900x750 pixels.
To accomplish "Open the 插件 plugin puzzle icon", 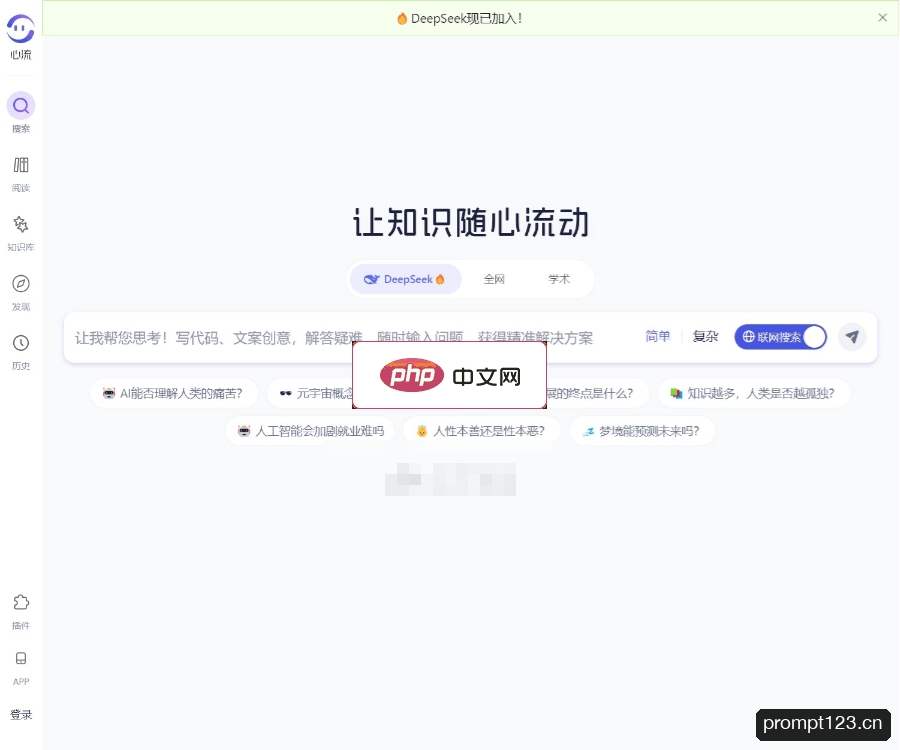I will (21, 602).
